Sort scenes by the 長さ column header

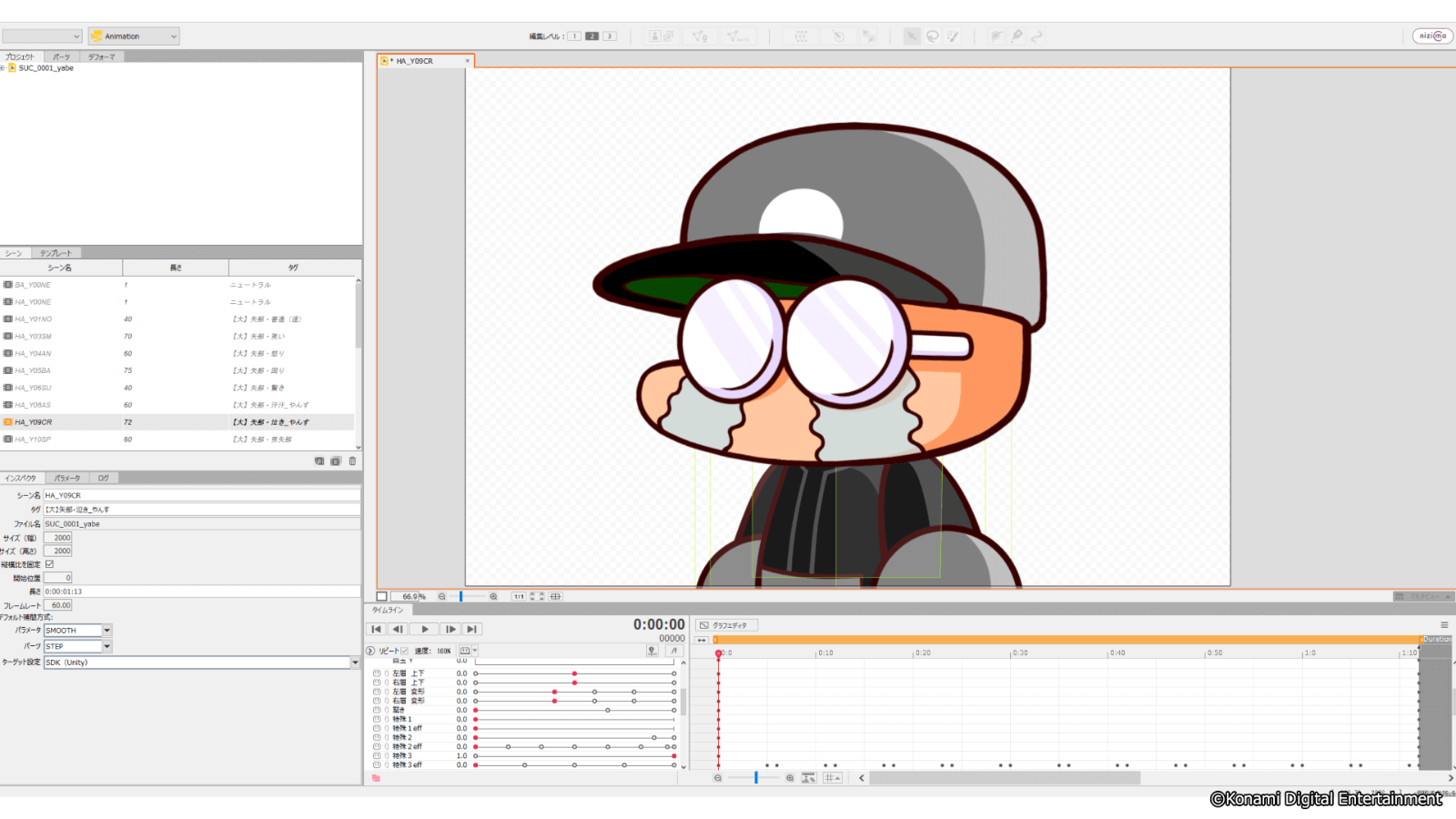pos(176,268)
